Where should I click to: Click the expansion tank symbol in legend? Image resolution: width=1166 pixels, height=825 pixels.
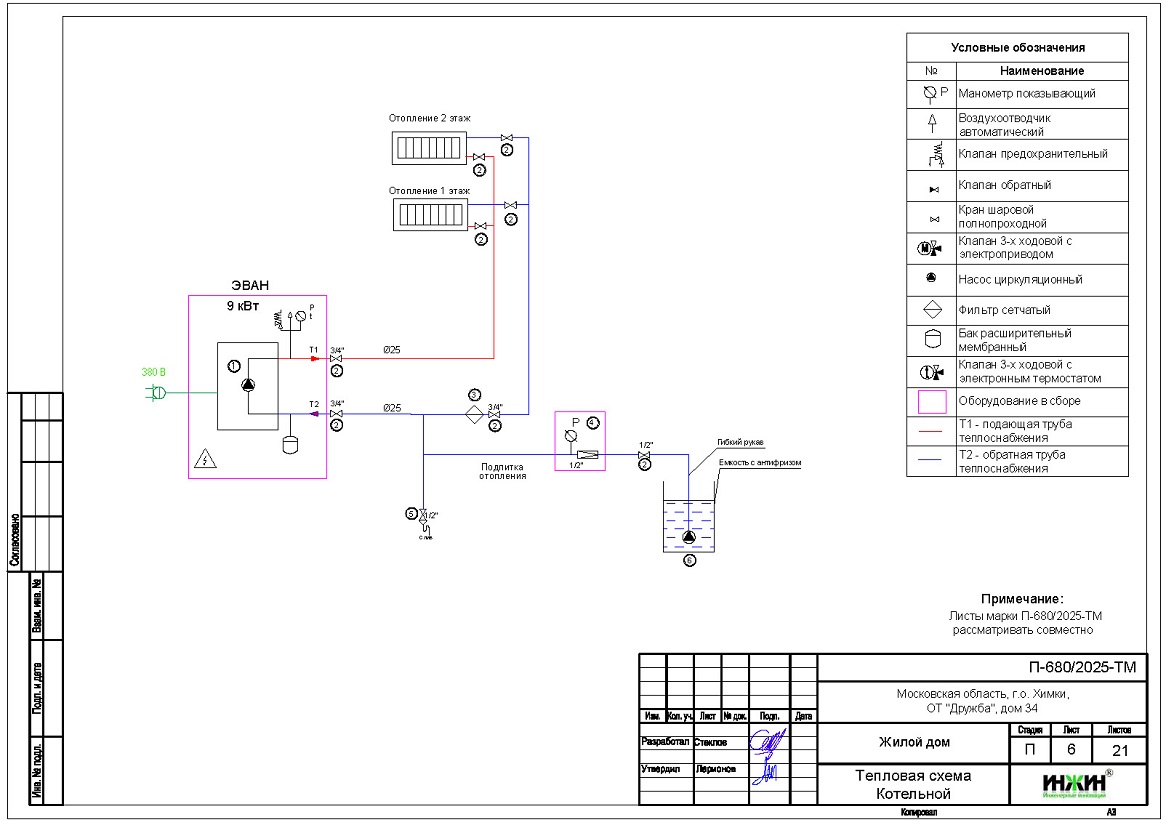(x=931, y=340)
